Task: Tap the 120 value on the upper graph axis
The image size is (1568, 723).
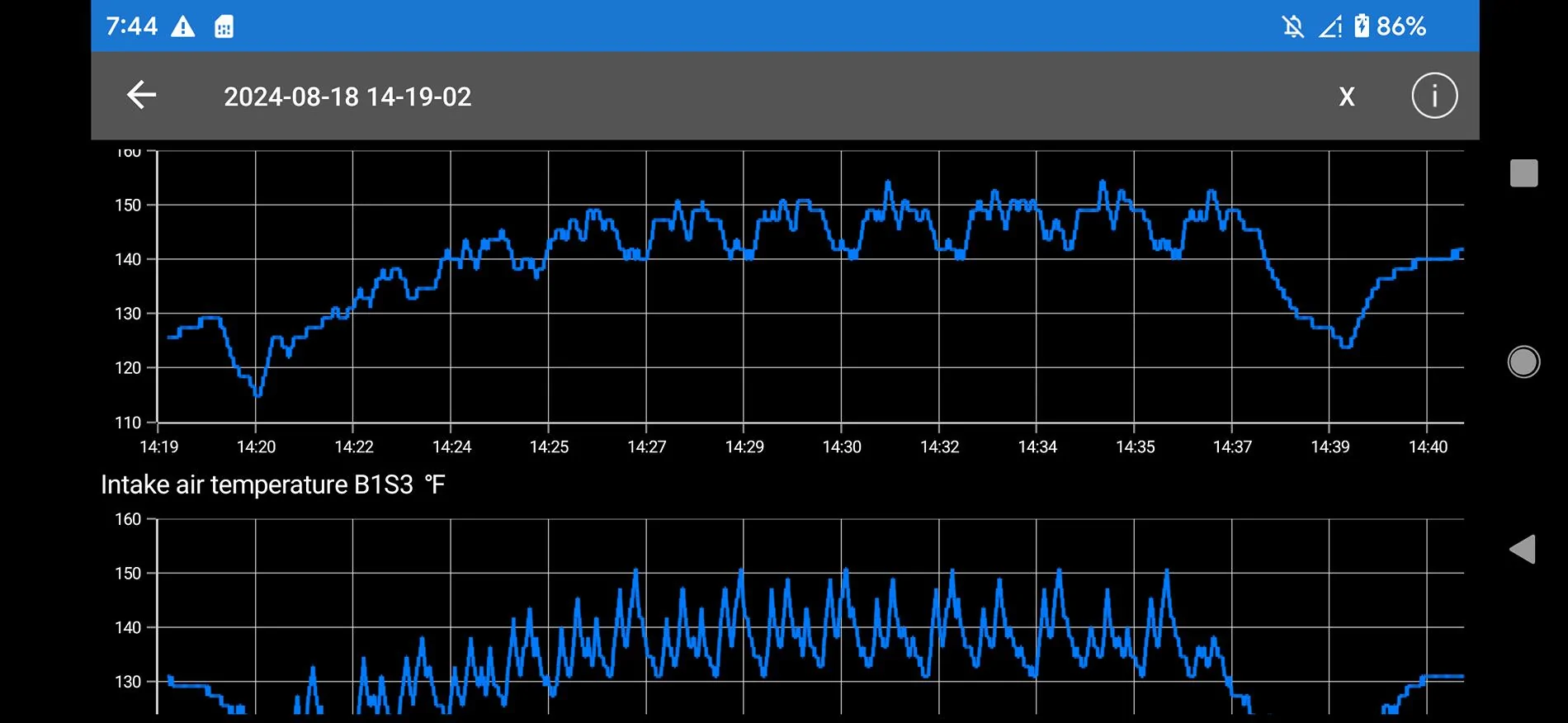Action: tap(128, 368)
